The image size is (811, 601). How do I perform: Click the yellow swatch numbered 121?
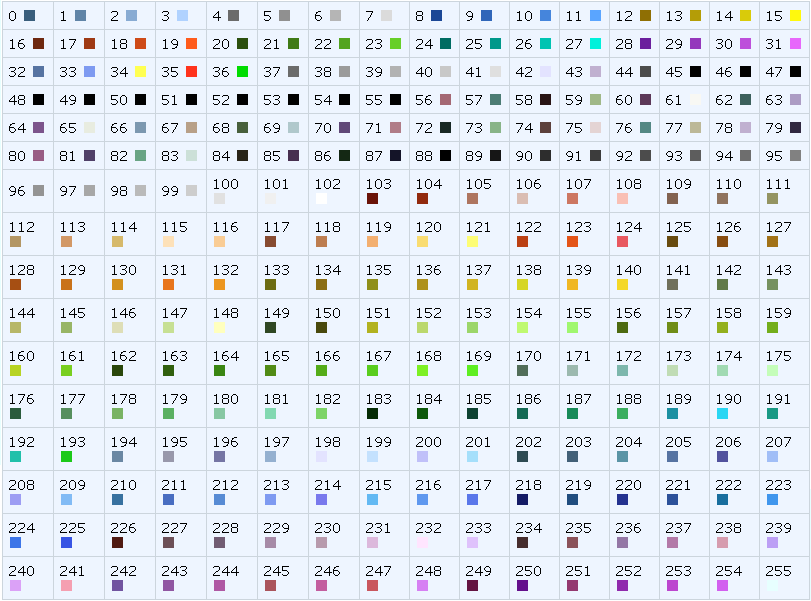(x=473, y=242)
